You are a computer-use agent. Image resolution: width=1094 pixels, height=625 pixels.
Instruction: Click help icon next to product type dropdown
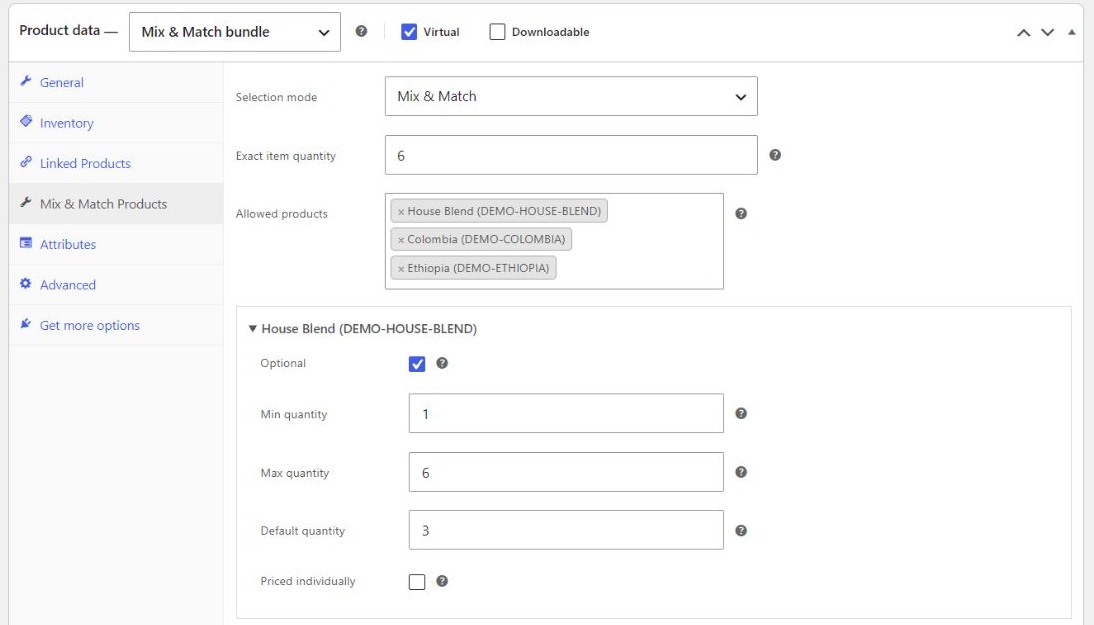click(361, 31)
